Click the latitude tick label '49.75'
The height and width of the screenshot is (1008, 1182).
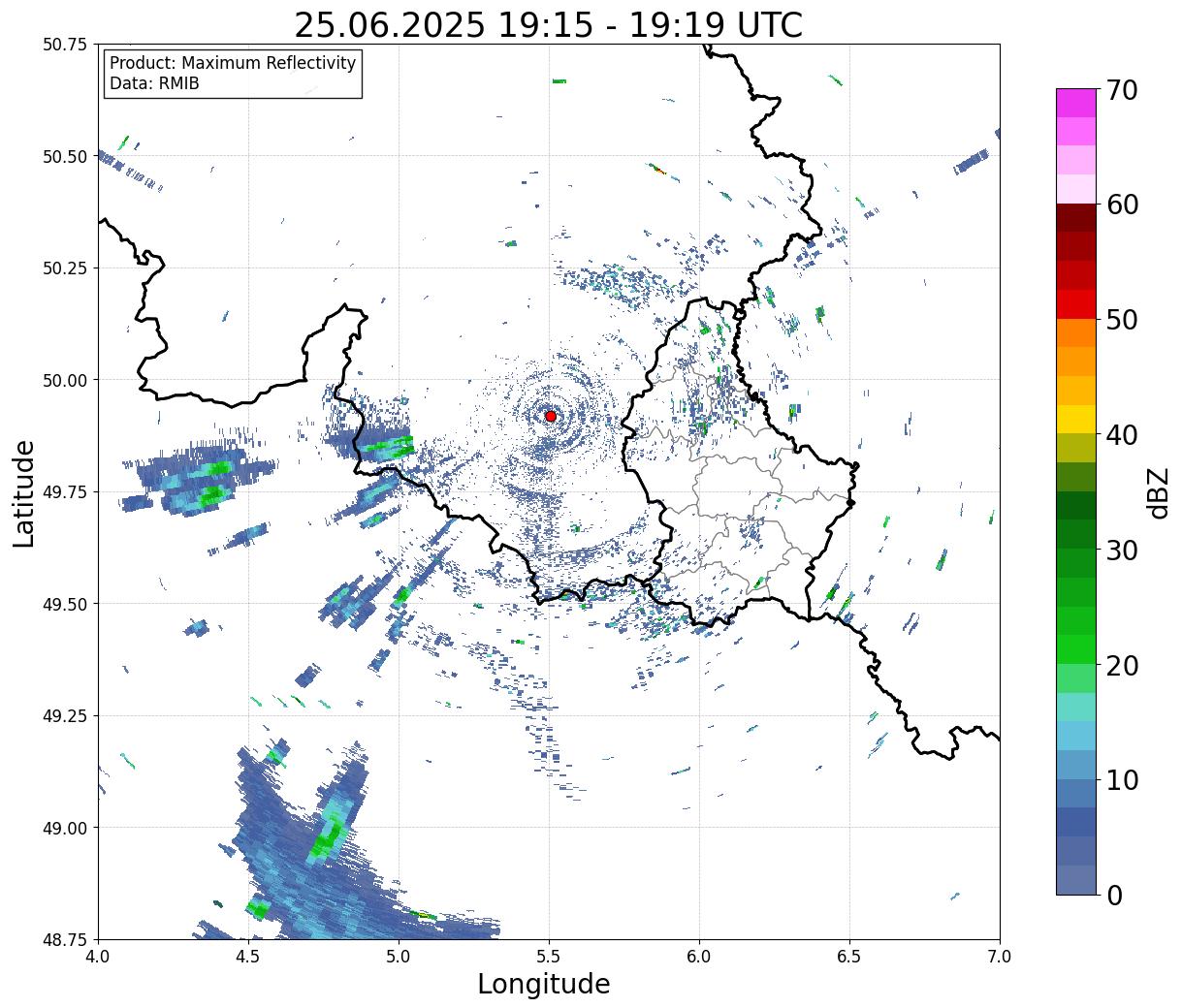[65, 492]
